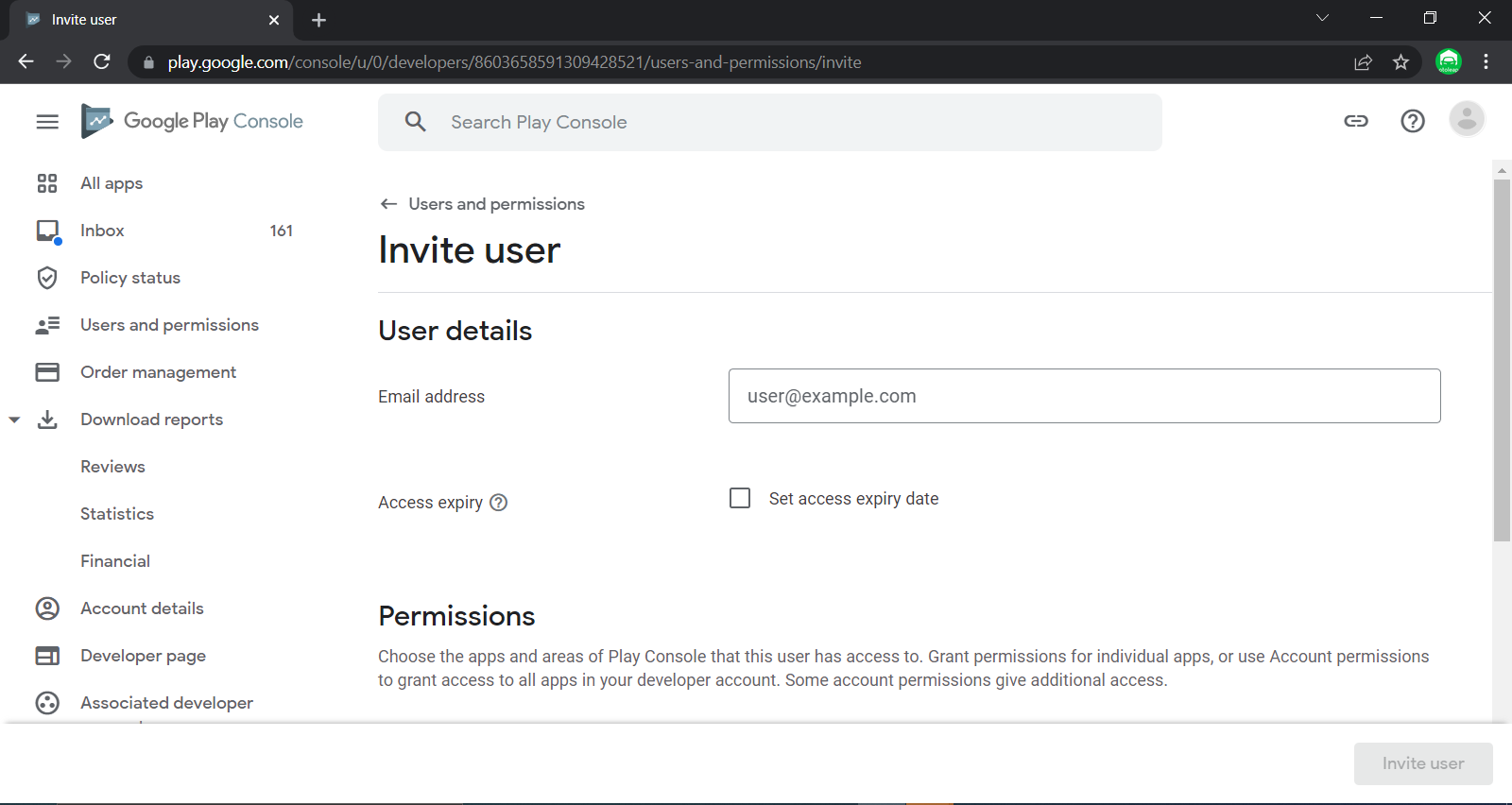Reload the page with refresh icon
This screenshot has width=1512, height=805.
(102, 61)
